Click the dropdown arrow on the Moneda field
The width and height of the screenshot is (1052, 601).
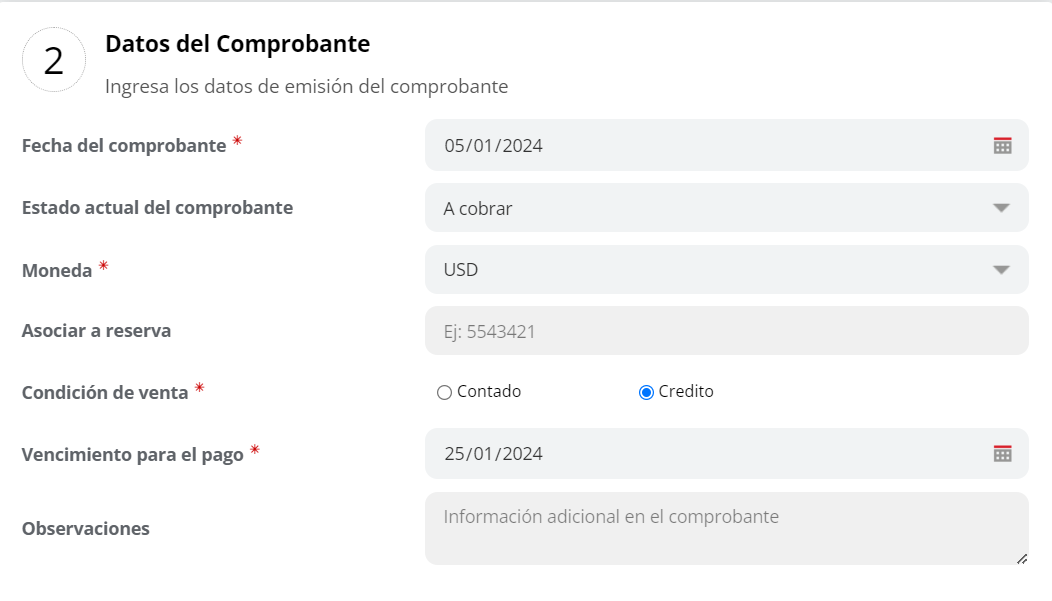pos(1001,269)
